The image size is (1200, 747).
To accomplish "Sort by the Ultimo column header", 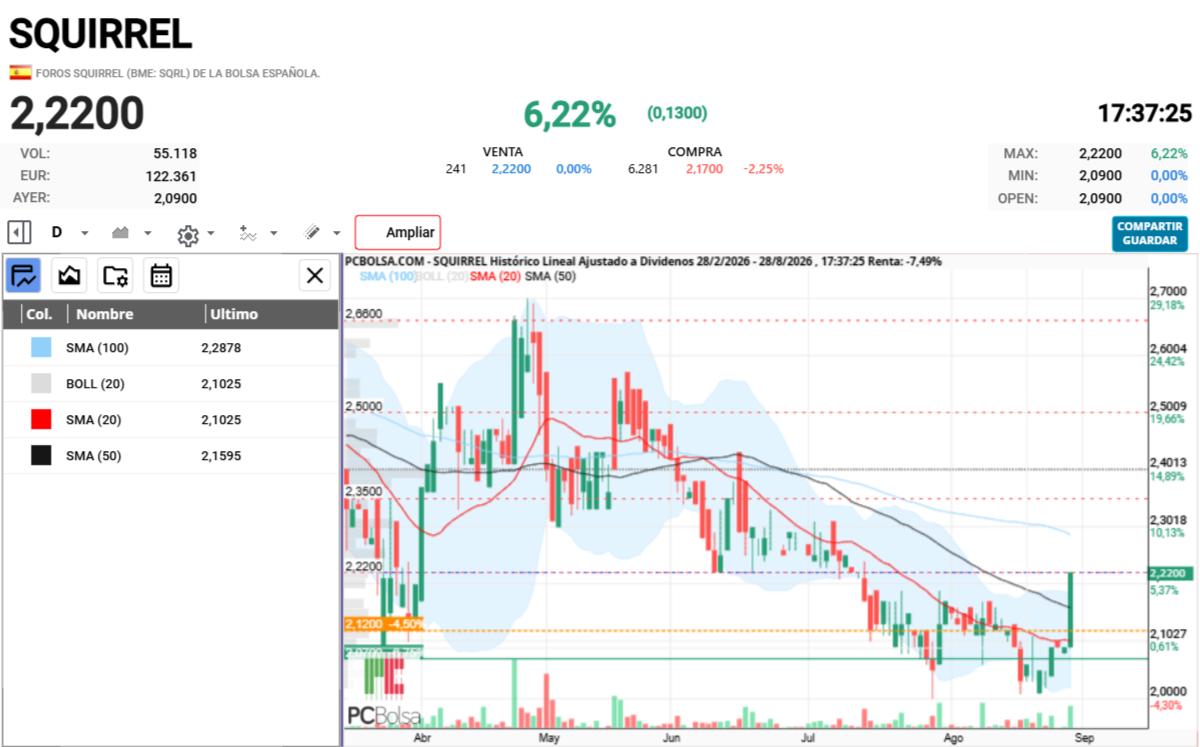I will [x=233, y=314].
